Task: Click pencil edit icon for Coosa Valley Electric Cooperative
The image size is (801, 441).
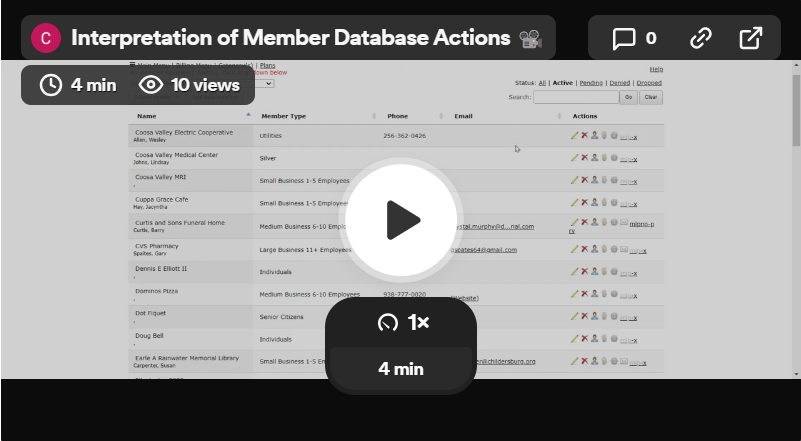Action: (574, 135)
